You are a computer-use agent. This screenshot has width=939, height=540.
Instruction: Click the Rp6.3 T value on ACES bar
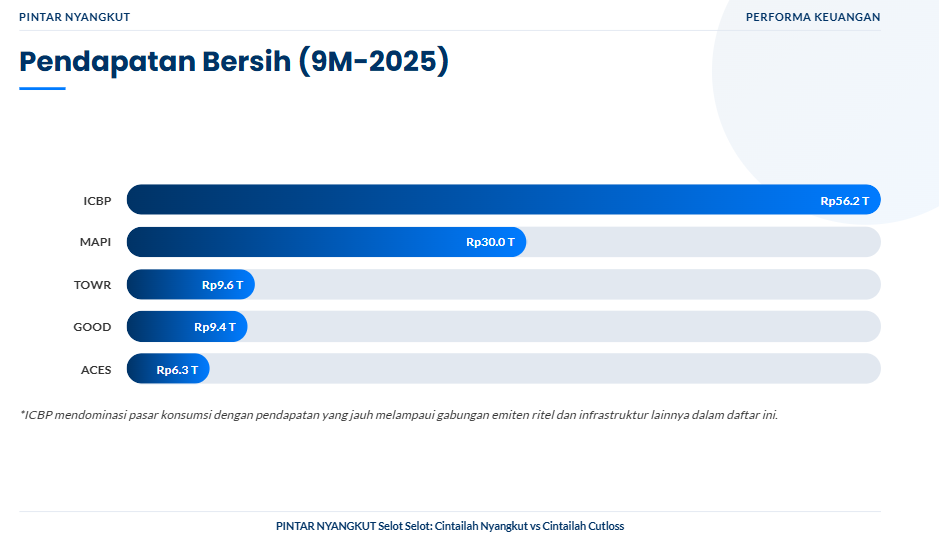pos(177,370)
